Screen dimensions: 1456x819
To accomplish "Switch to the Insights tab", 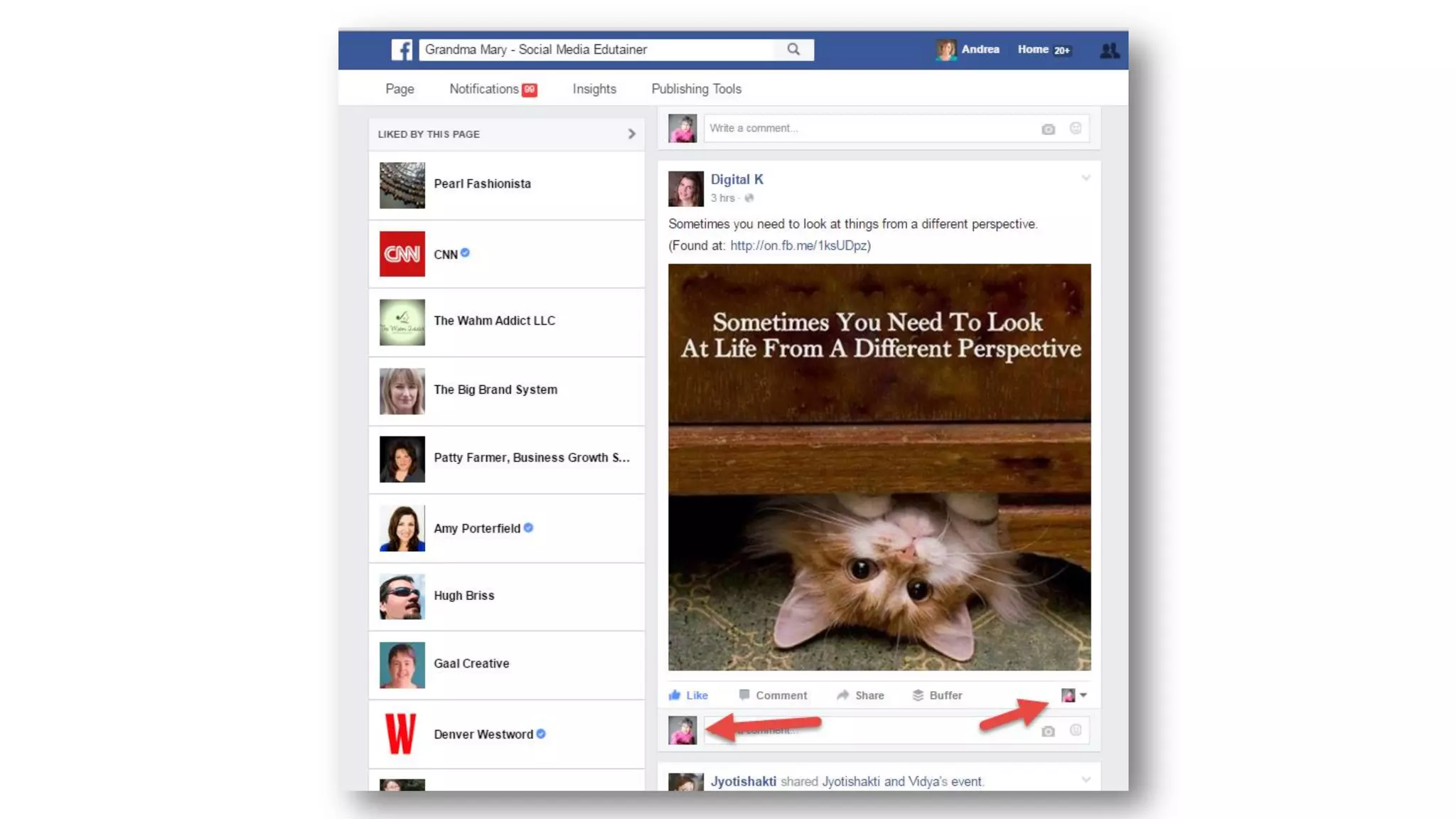I will 594,89.
